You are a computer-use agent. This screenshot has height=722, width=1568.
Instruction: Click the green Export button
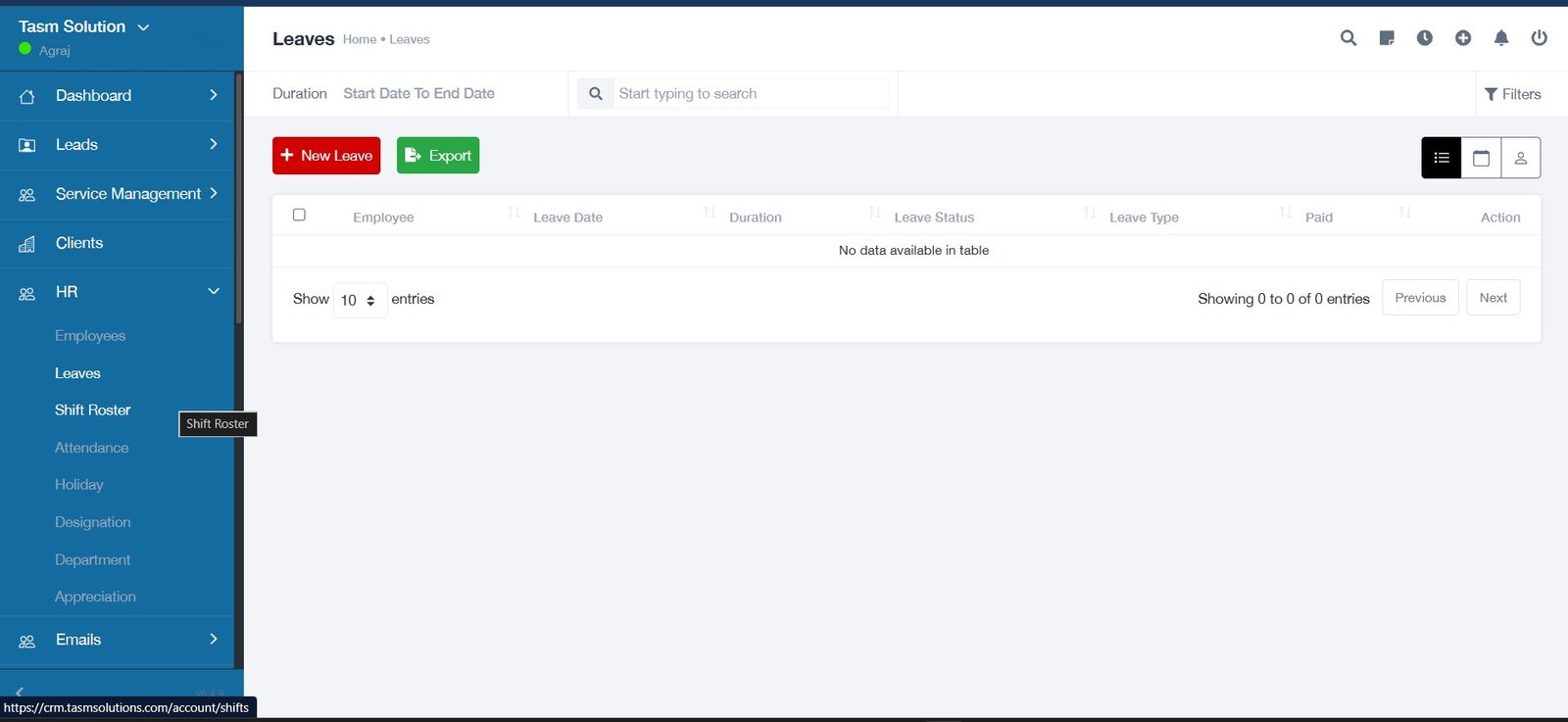pos(438,156)
